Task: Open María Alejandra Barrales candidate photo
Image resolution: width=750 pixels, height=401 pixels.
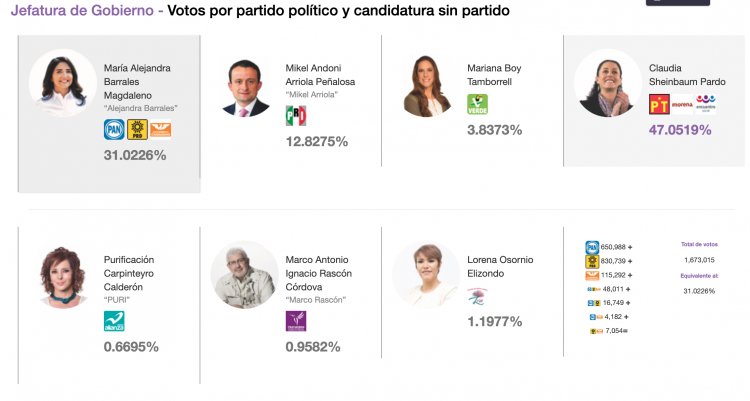Action: [63, 83]
